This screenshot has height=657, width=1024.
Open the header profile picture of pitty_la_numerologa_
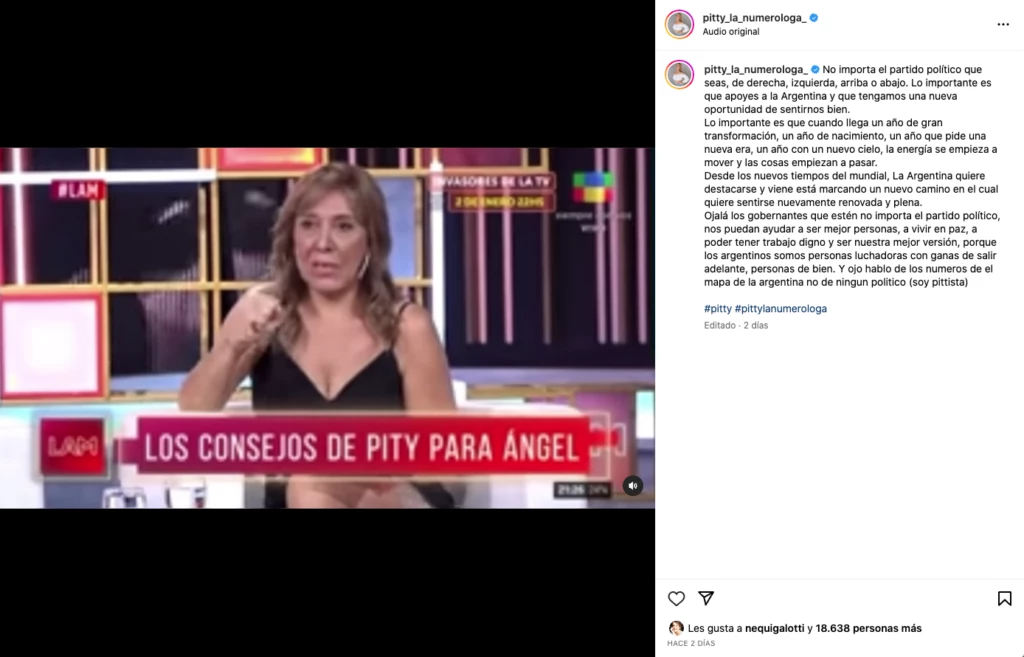point(679,25)
